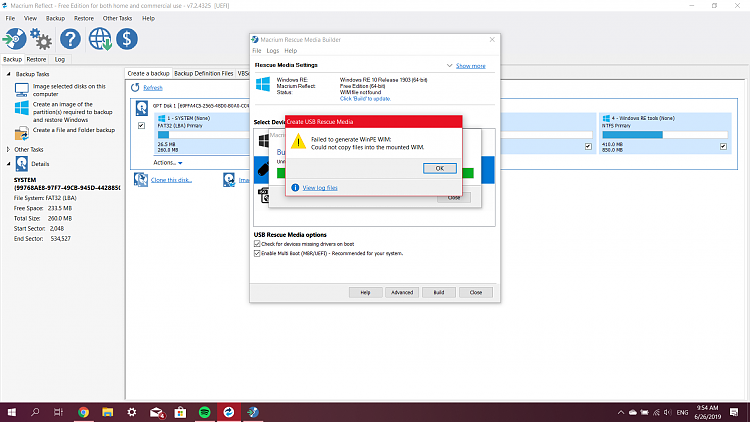The width and height of the screenshot is (750, 422).
Task: Toggle checkbox for SYSTEM partition 1
Action: click(141, 126)
